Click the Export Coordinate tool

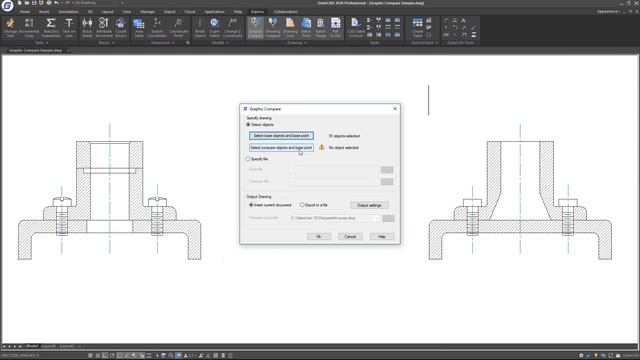(x=157, y=27)
